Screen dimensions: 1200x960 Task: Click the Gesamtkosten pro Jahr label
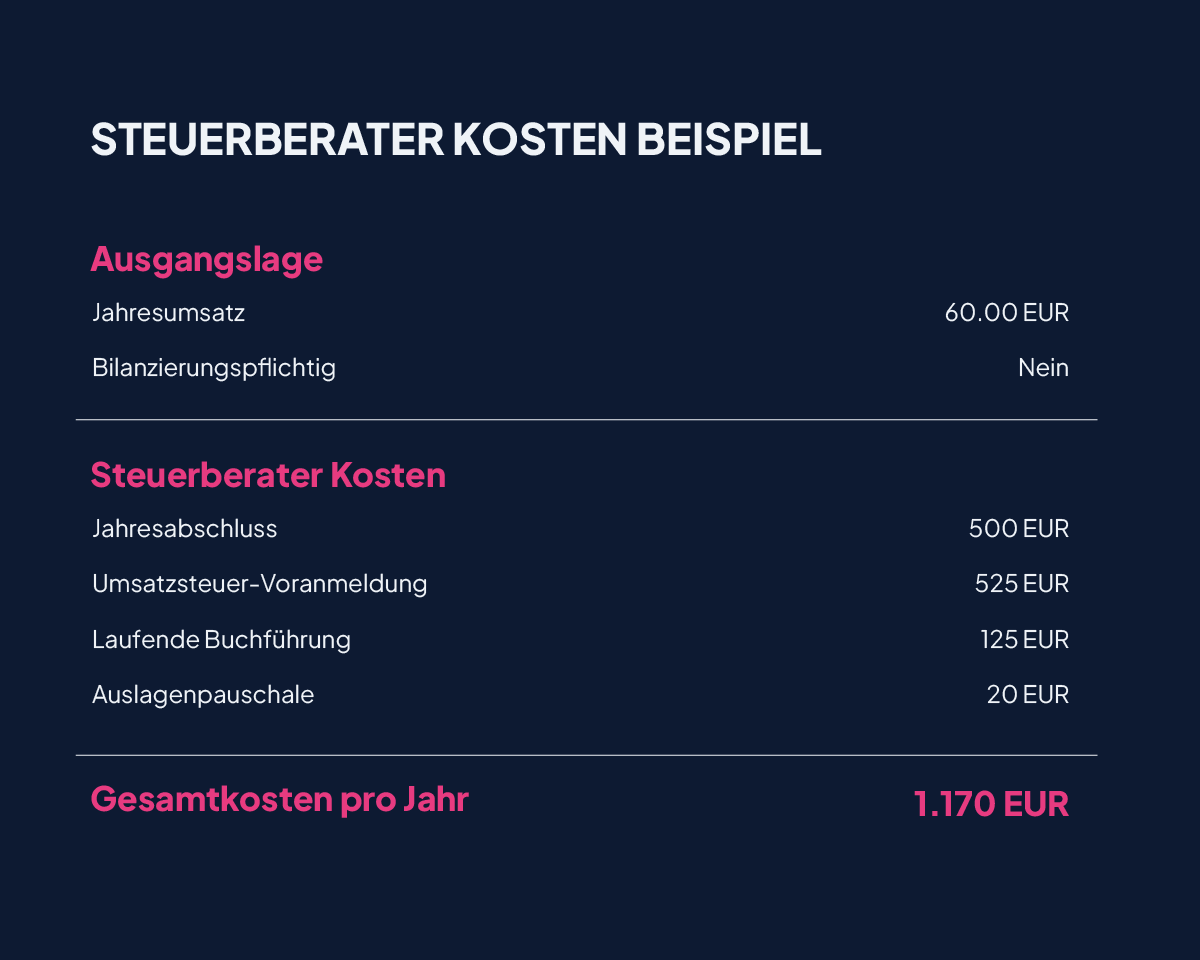pos(279,800)
